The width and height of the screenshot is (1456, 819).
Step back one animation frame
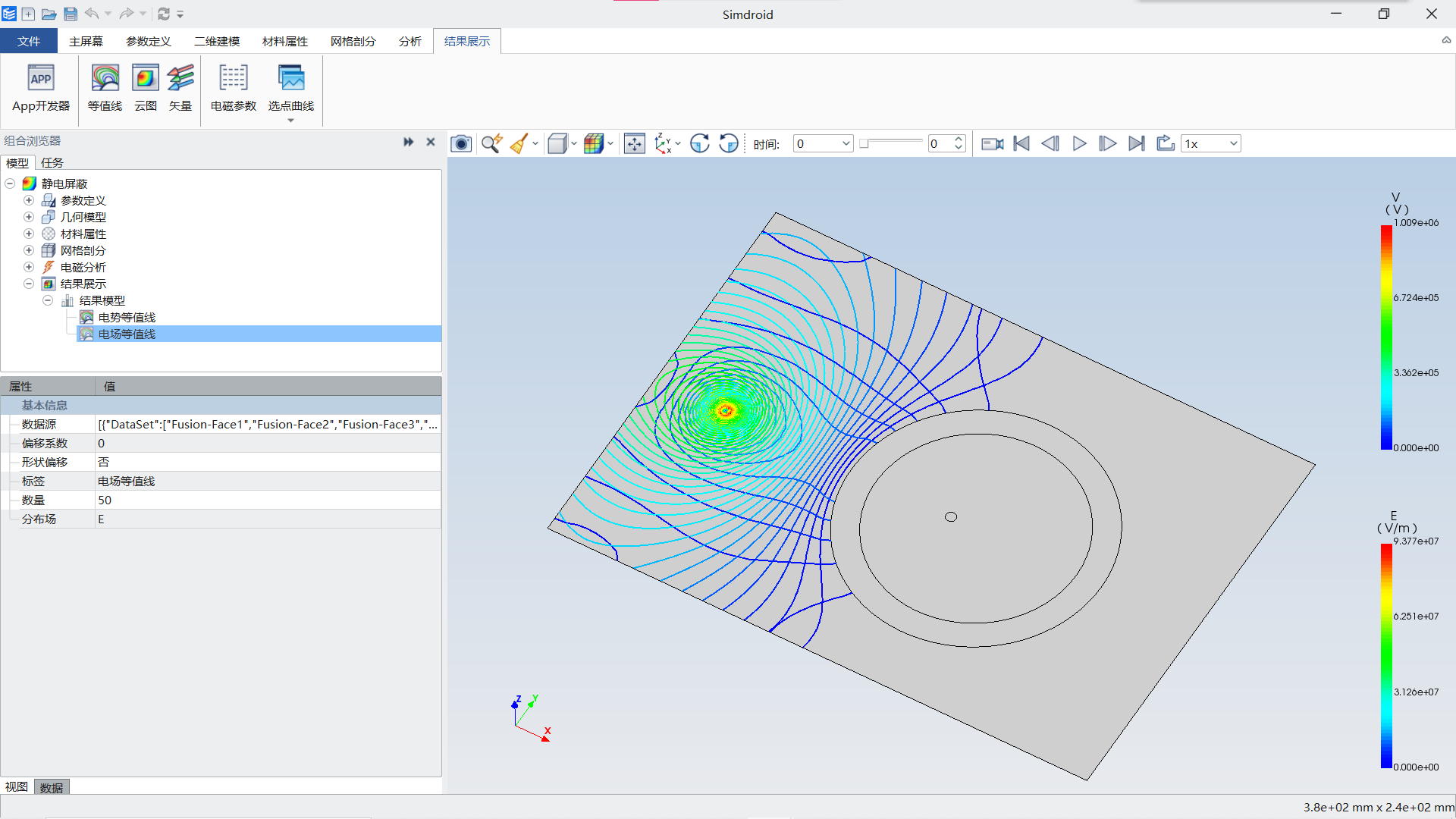(x=1050, y=143)
